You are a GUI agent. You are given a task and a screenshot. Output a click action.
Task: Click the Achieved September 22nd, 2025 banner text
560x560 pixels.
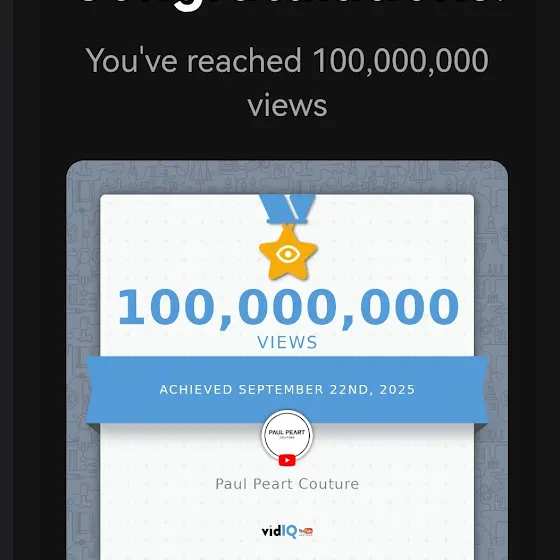(x=287, y=389)
